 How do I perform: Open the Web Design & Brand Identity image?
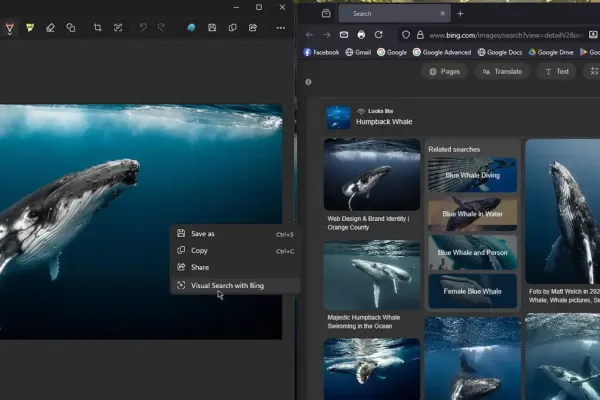372,175
